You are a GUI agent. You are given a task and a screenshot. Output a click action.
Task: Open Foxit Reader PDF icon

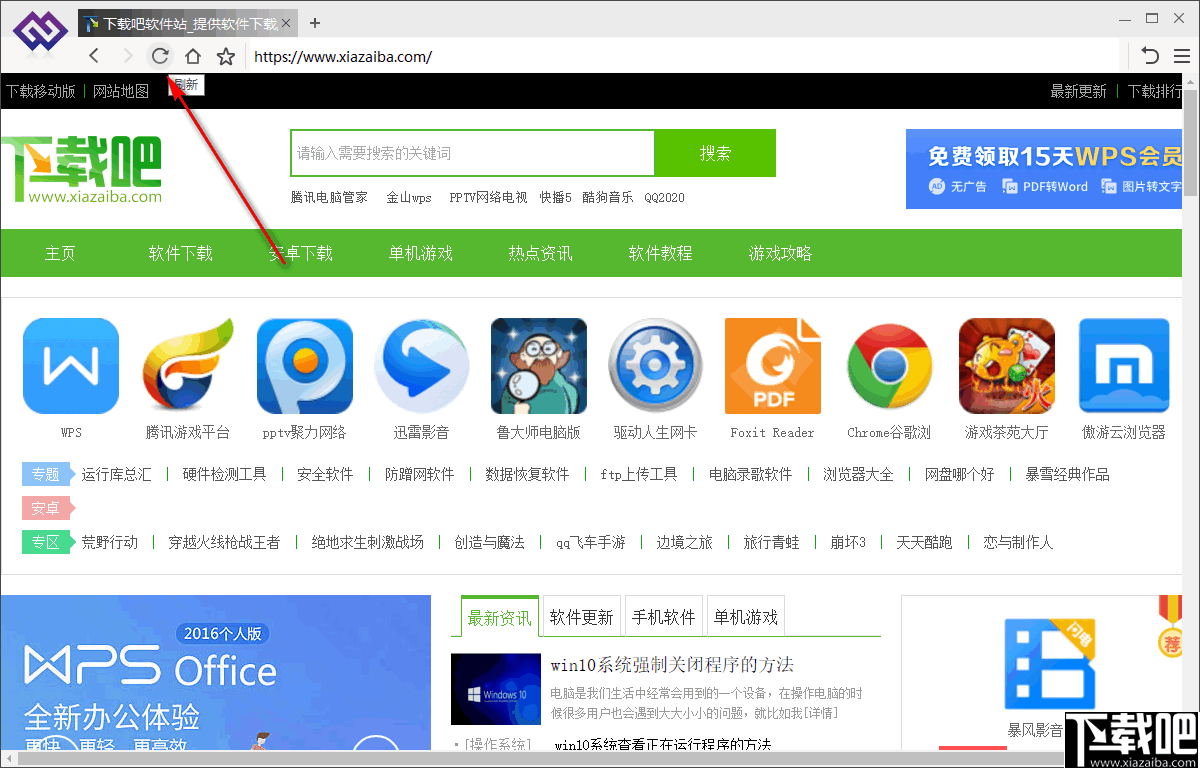tap(773, 366)
